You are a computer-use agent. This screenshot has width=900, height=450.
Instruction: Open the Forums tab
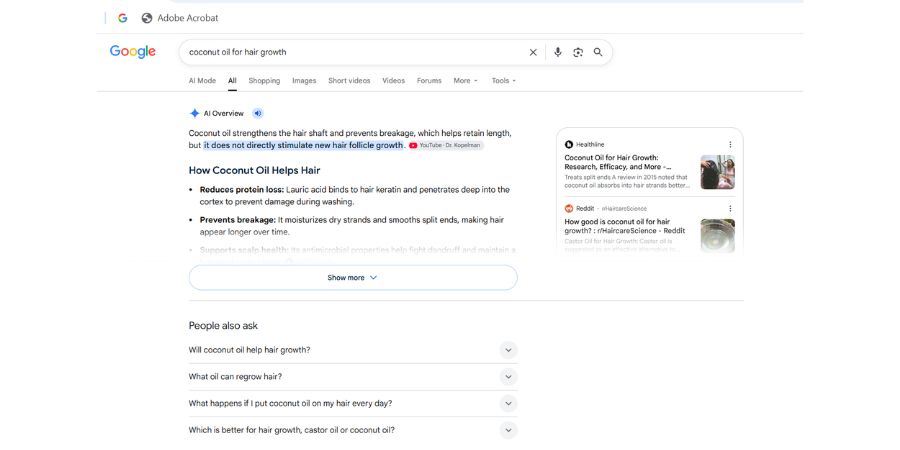(429, 81)
